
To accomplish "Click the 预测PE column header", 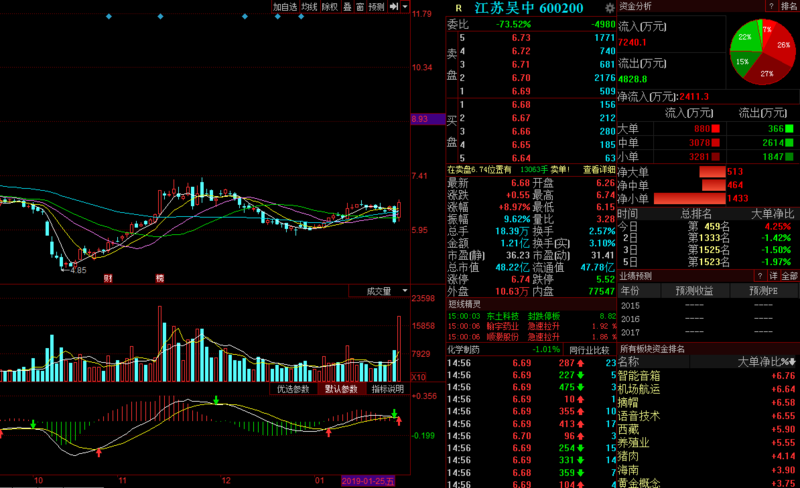I will [763, 290].
